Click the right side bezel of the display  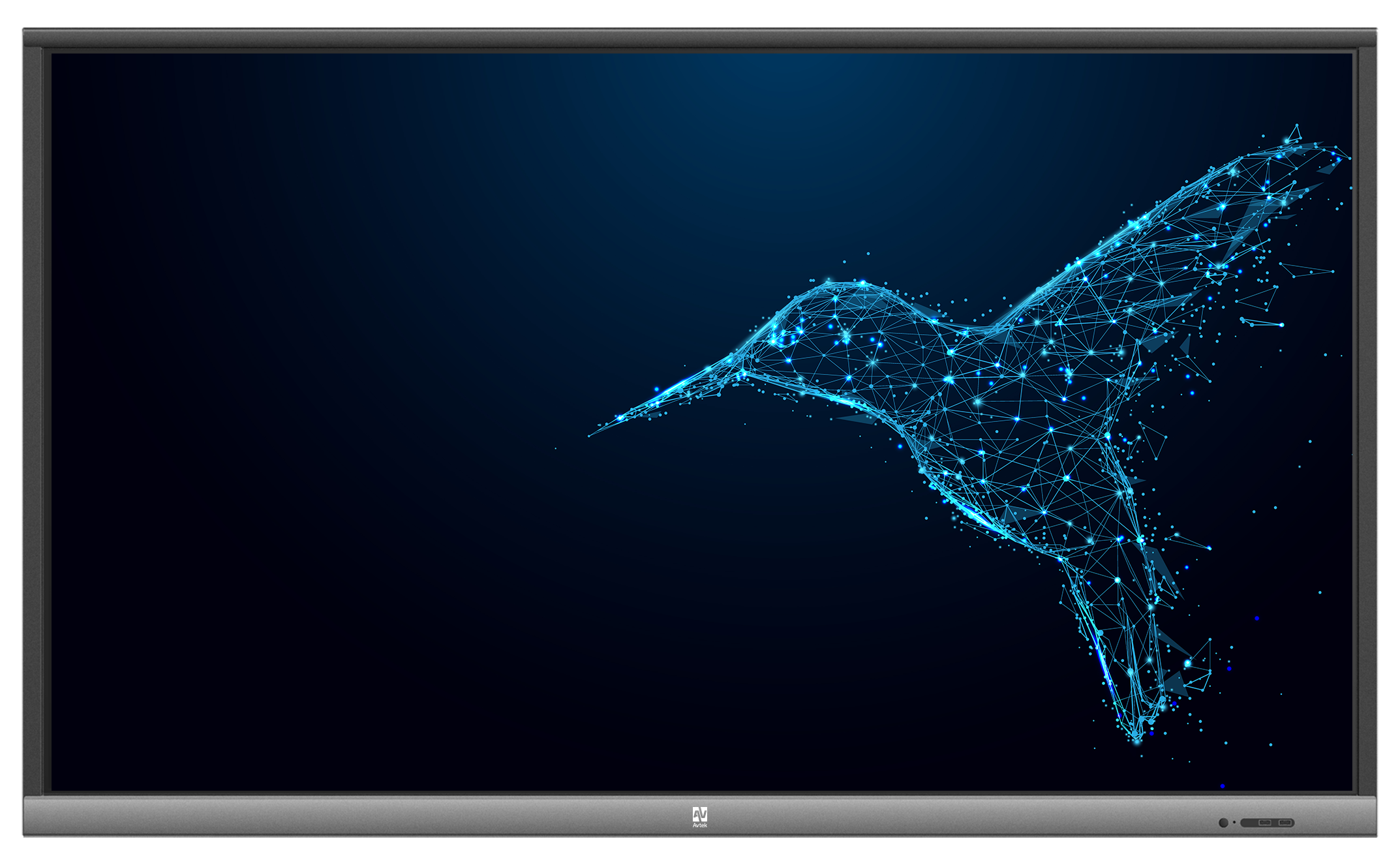(x=1367, y=424)
